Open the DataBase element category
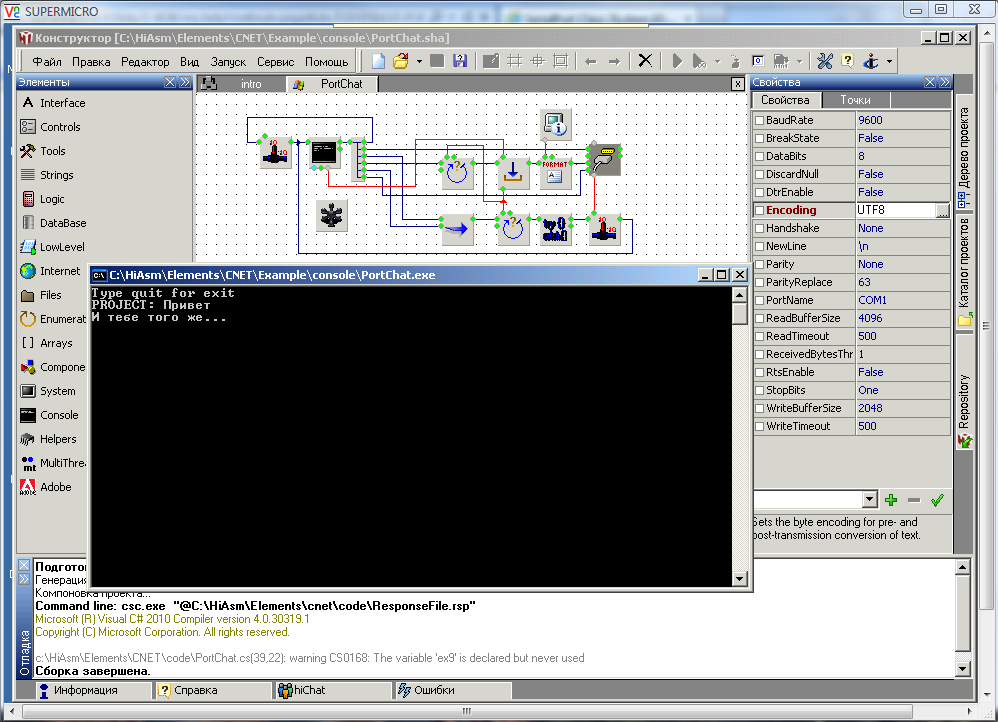The height and width of the screenshot is (722, 998). click(x=62, y=223)
